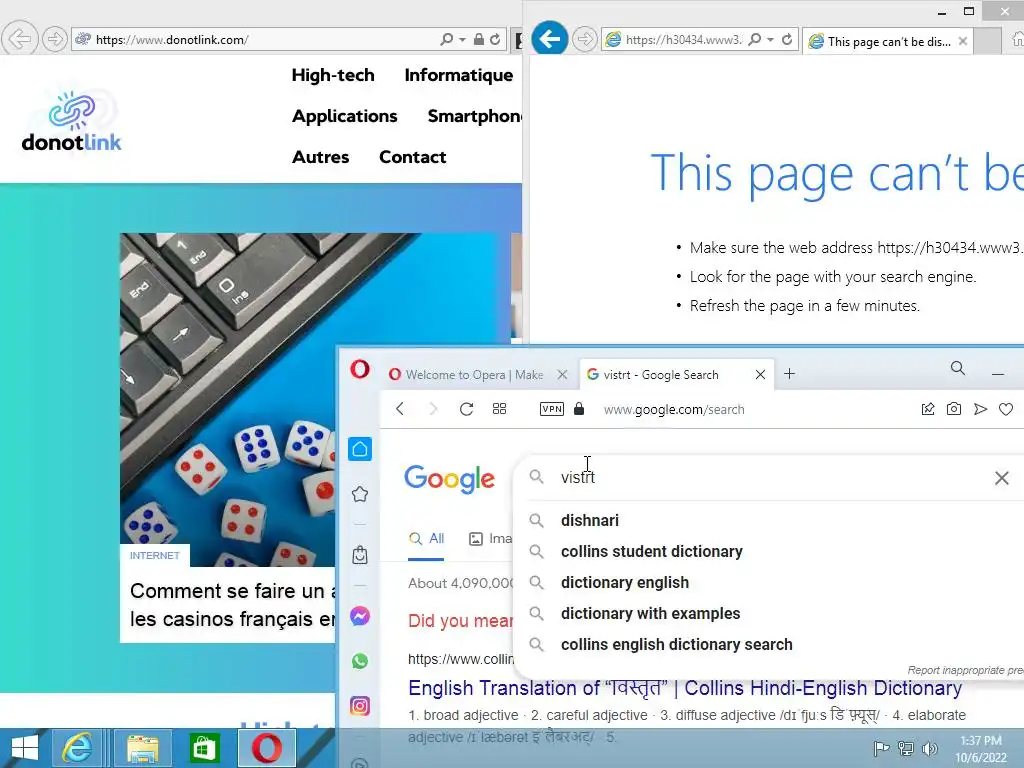Clear the Google search query
The image size is (1024, 768).
pos(1001,478)
